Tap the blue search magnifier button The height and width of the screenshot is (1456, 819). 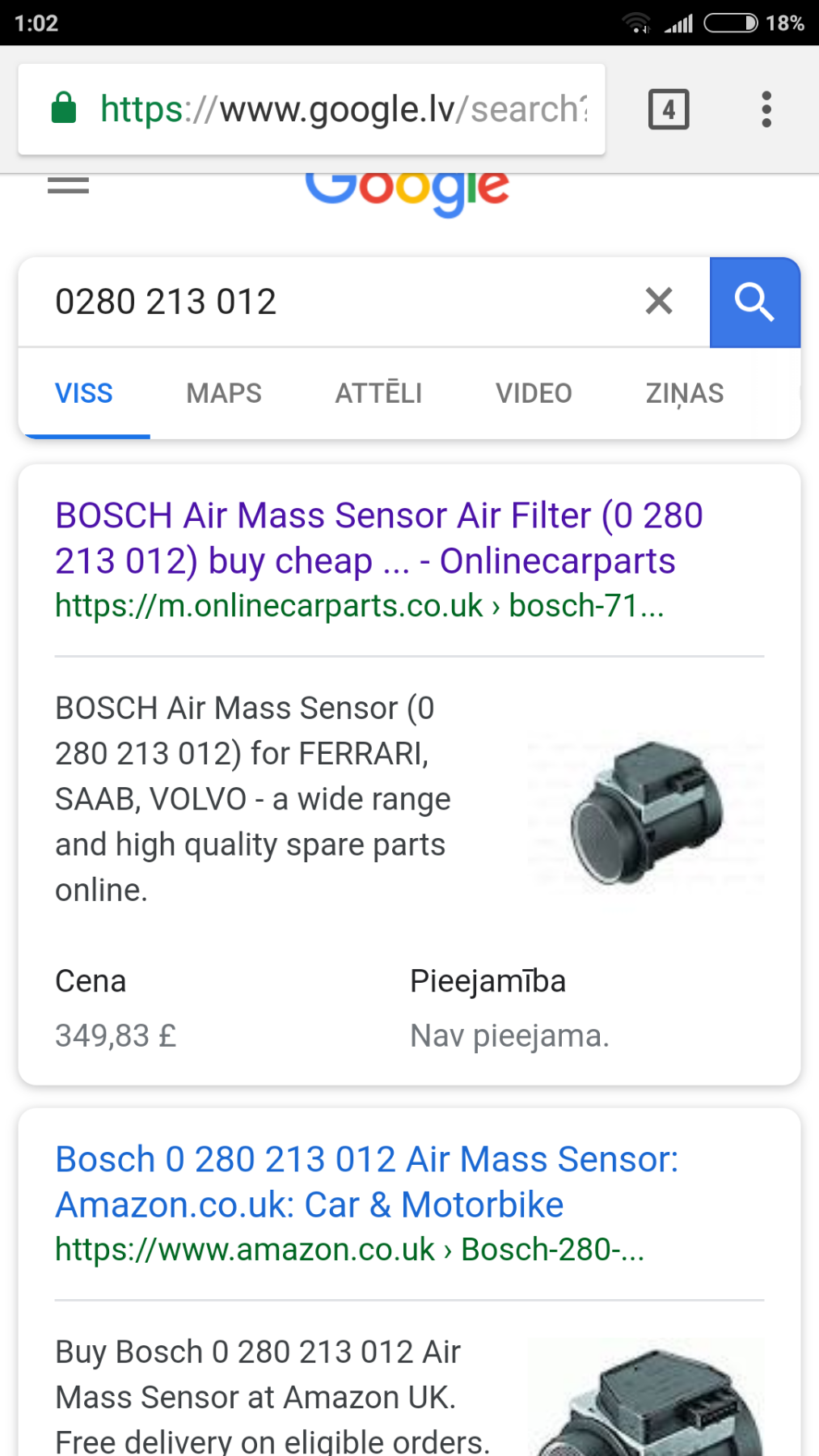754,303
